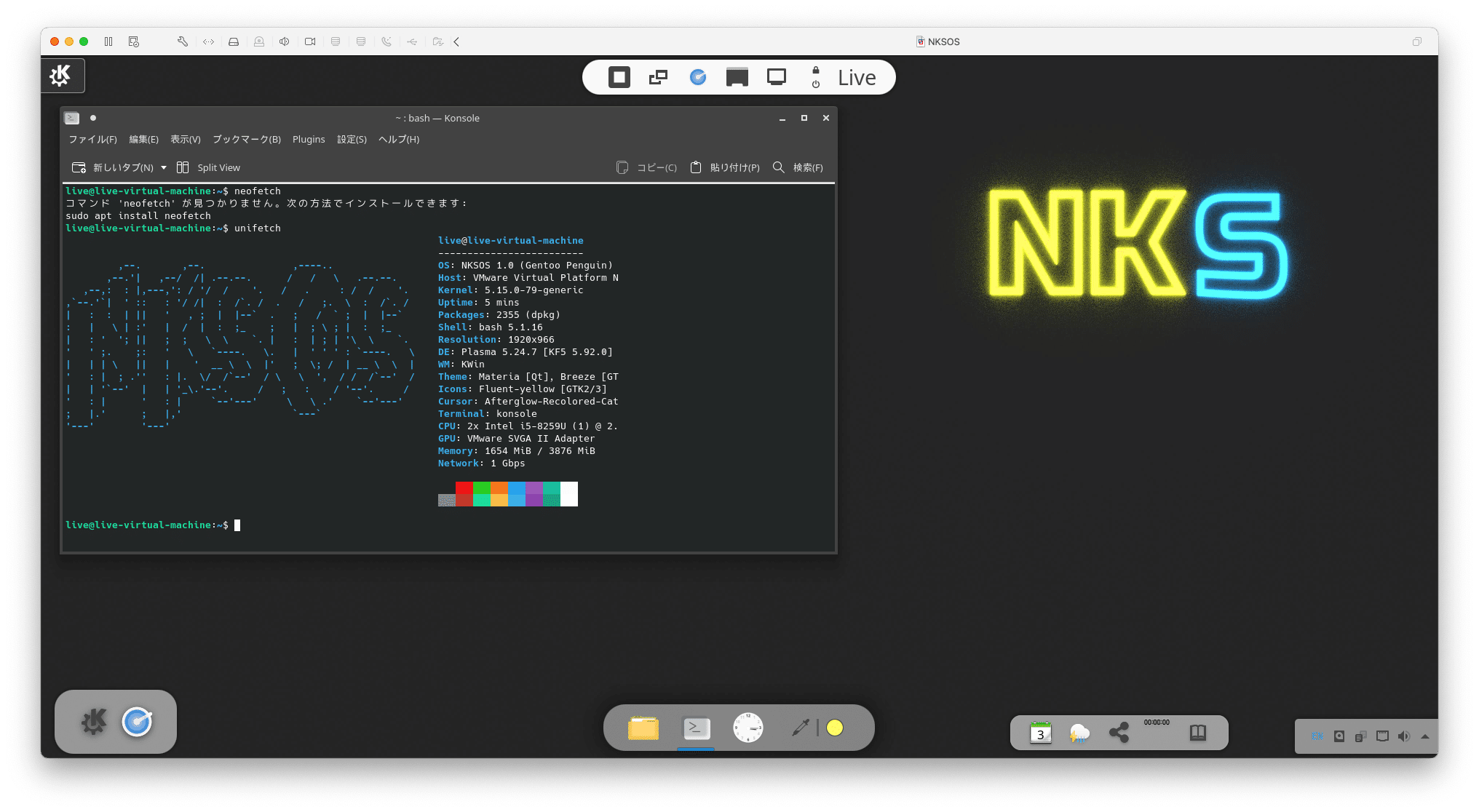Click the 'Memory: 1654 MiB / 3876 MiB' line
The width and height of the screenshot is (1479, 812).
(x=517, y=451)
